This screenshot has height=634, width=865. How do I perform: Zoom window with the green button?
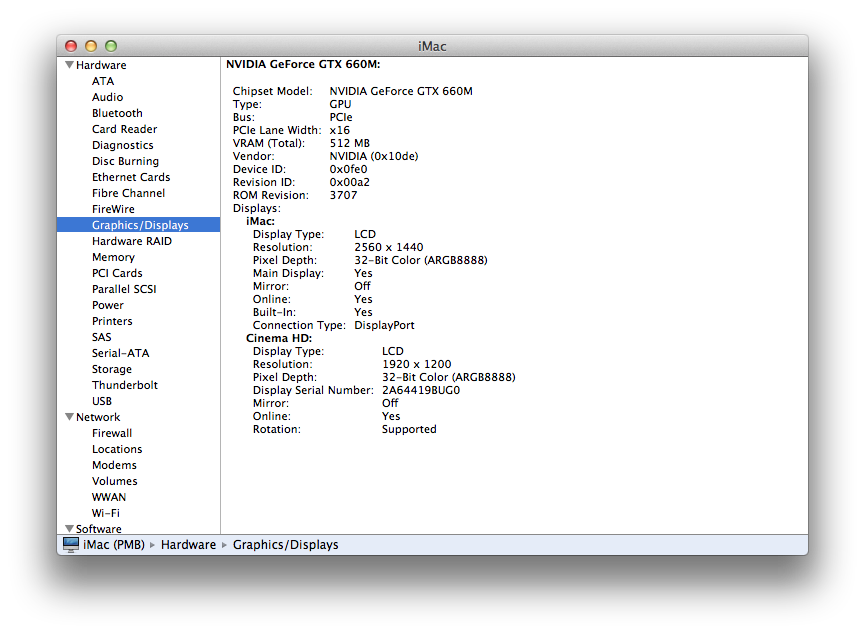click(111, 46)
